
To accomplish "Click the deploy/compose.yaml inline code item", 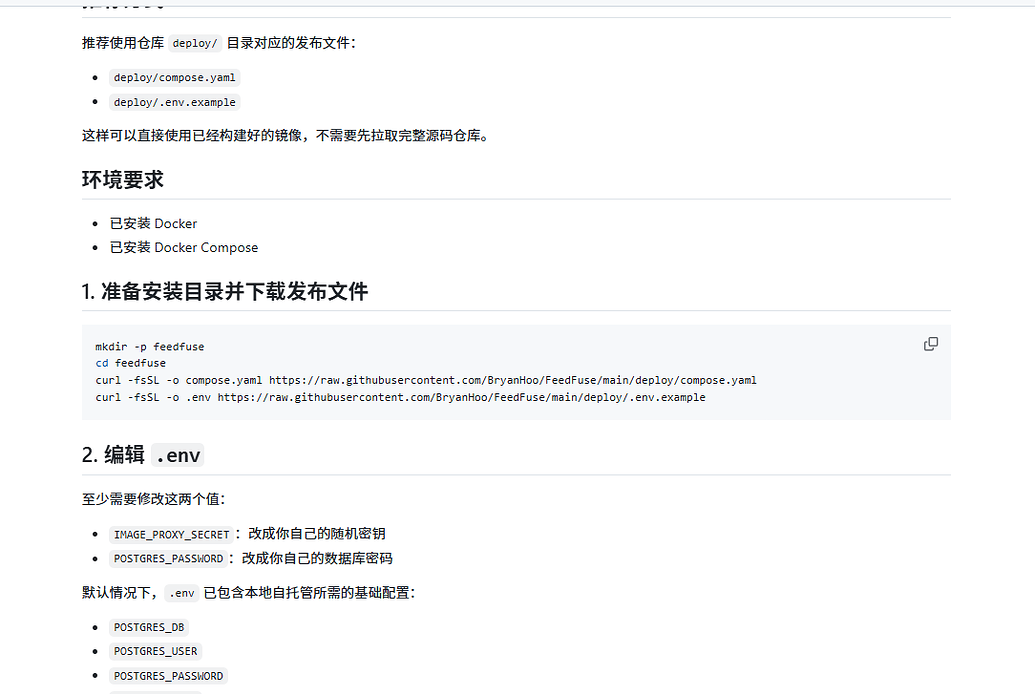I will (174, 77).
